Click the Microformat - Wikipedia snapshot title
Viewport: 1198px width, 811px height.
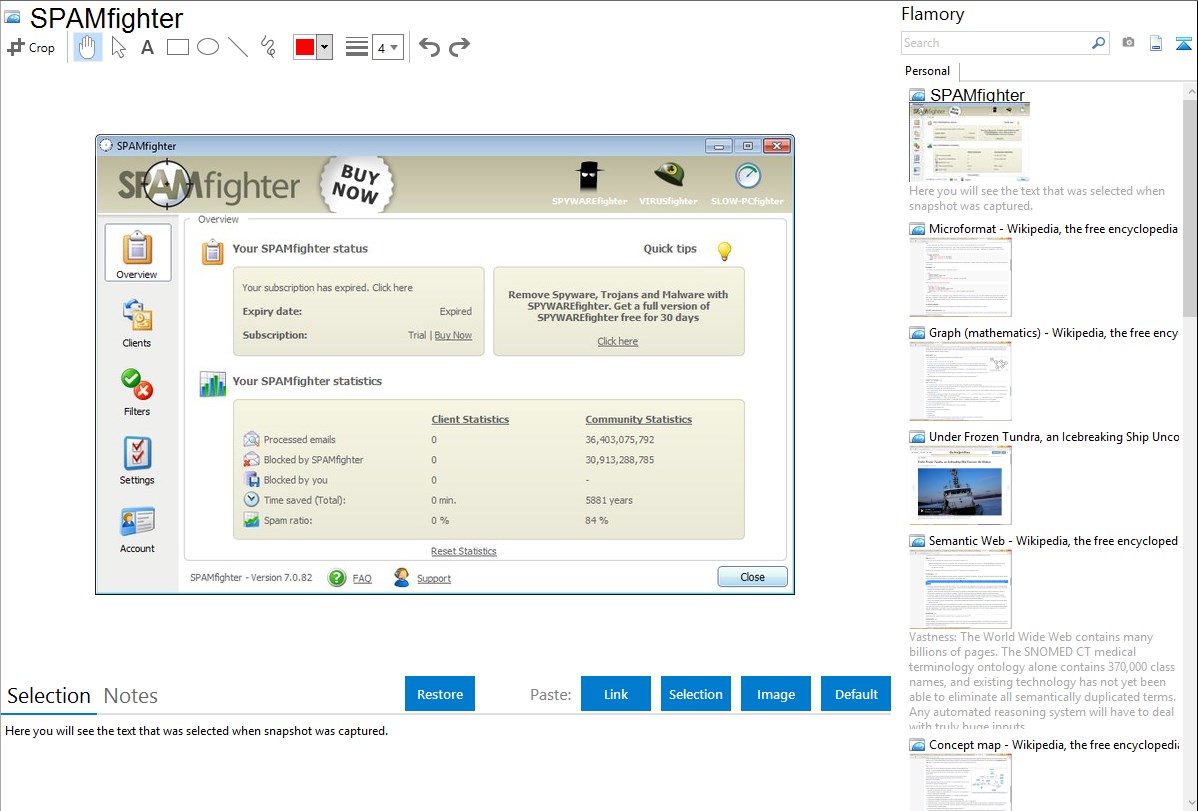click(1053, 229)
